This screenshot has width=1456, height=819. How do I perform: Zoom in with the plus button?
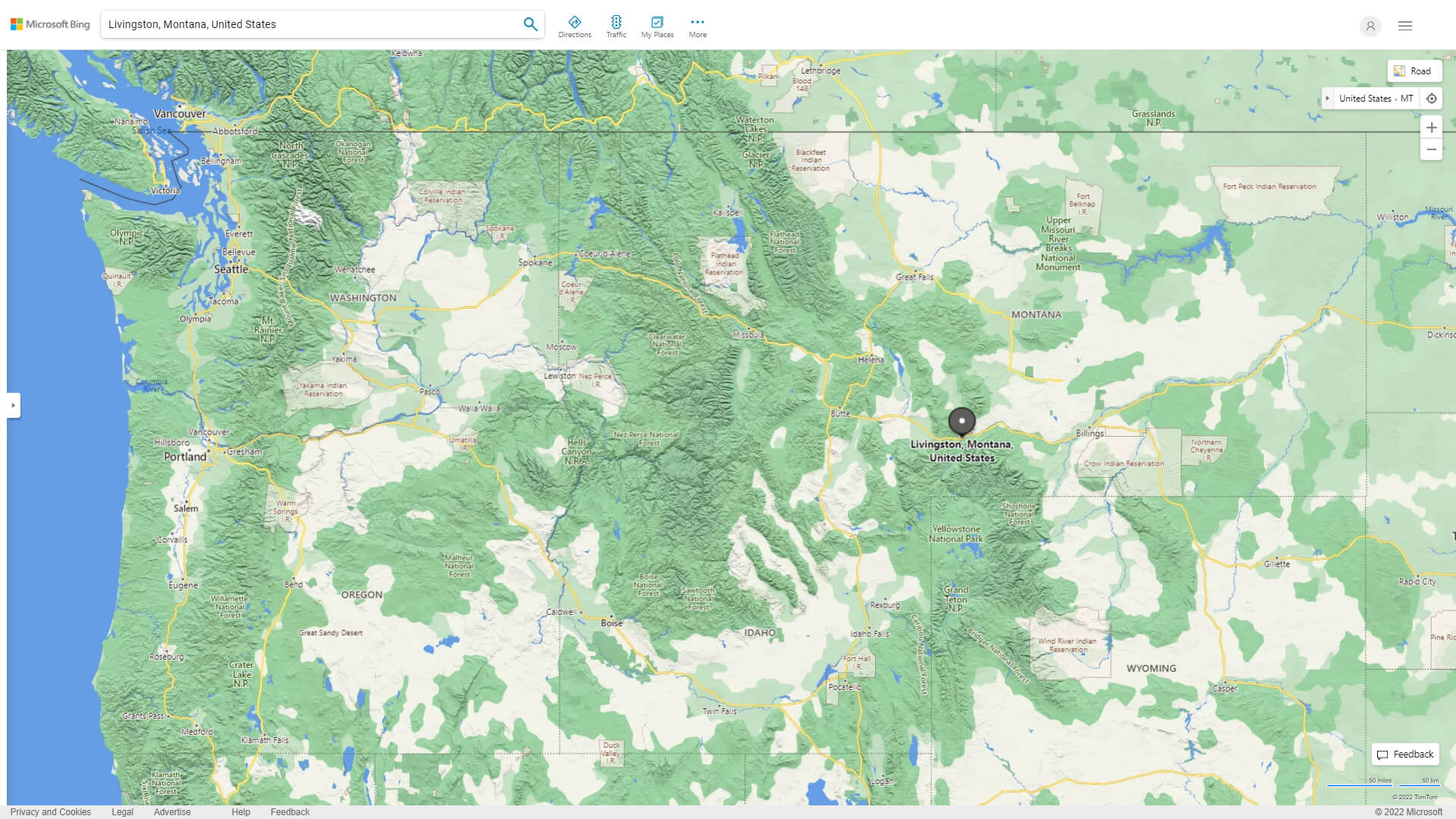point(1432,127)
